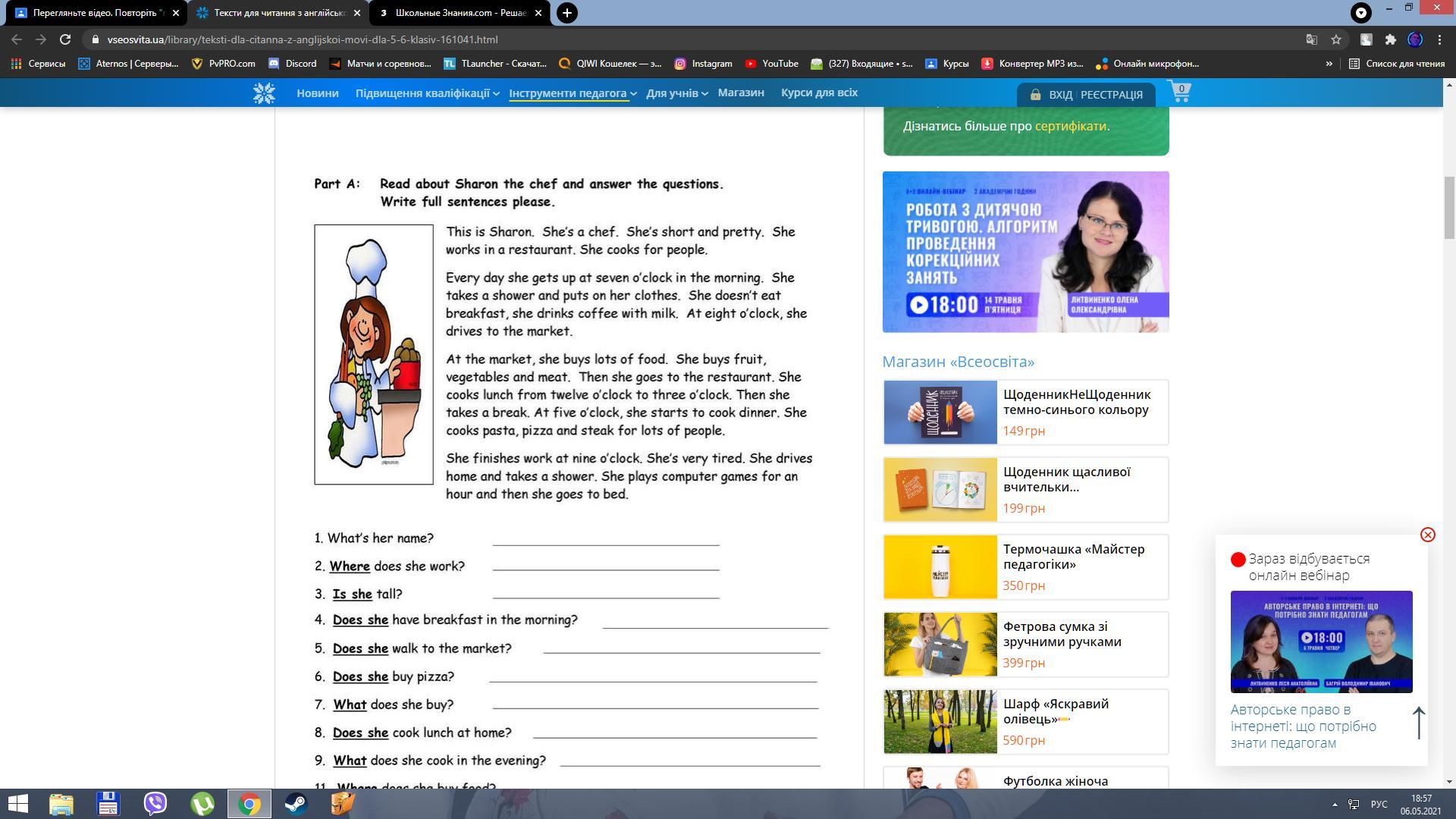Click the page vertical scrollbar thumb
The width and height of the screenshot is (1456, 819).
pos(1449,208)
